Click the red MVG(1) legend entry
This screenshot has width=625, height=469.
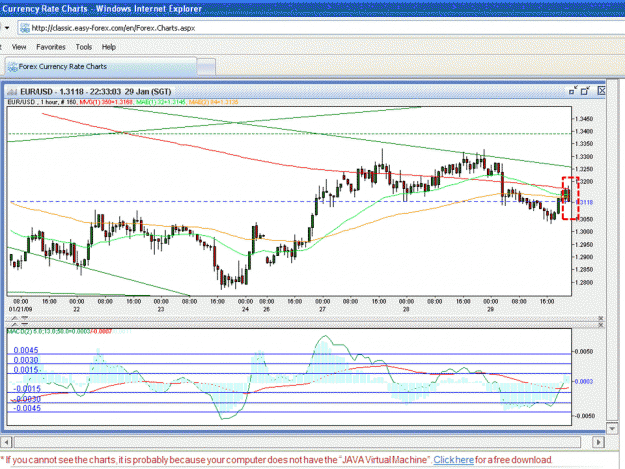click(x=106, y=102)
